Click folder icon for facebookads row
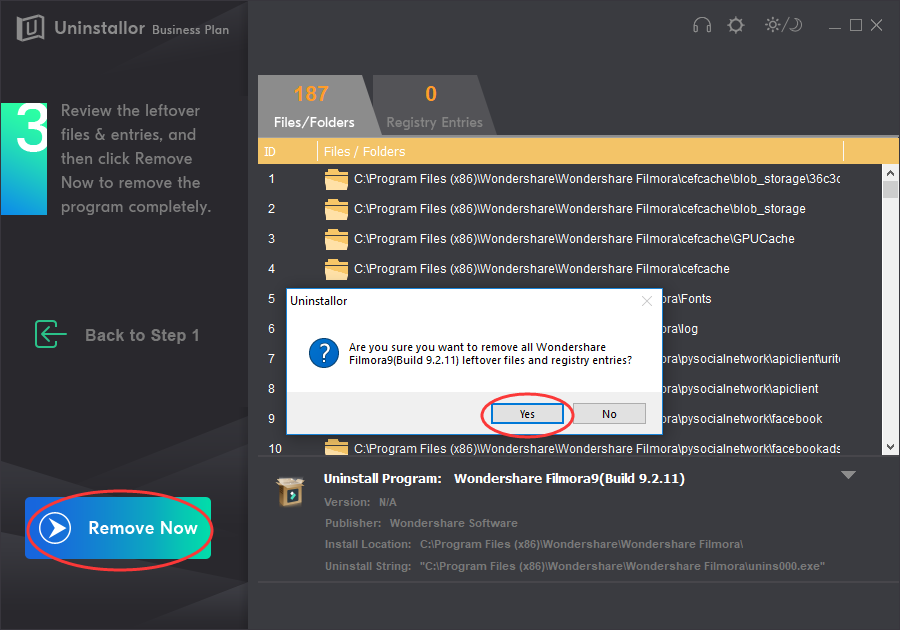 (336, 448)
